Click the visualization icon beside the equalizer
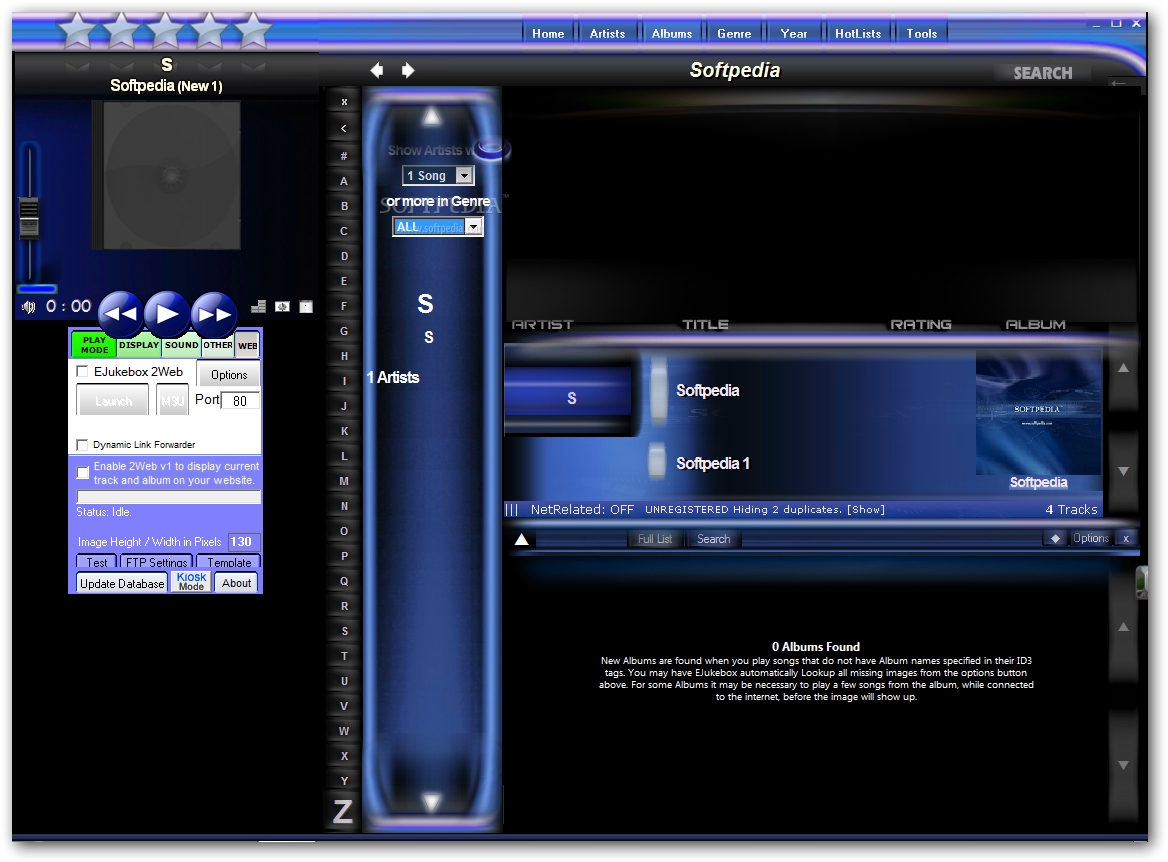 pyautogui.click(x=282, y=306)
